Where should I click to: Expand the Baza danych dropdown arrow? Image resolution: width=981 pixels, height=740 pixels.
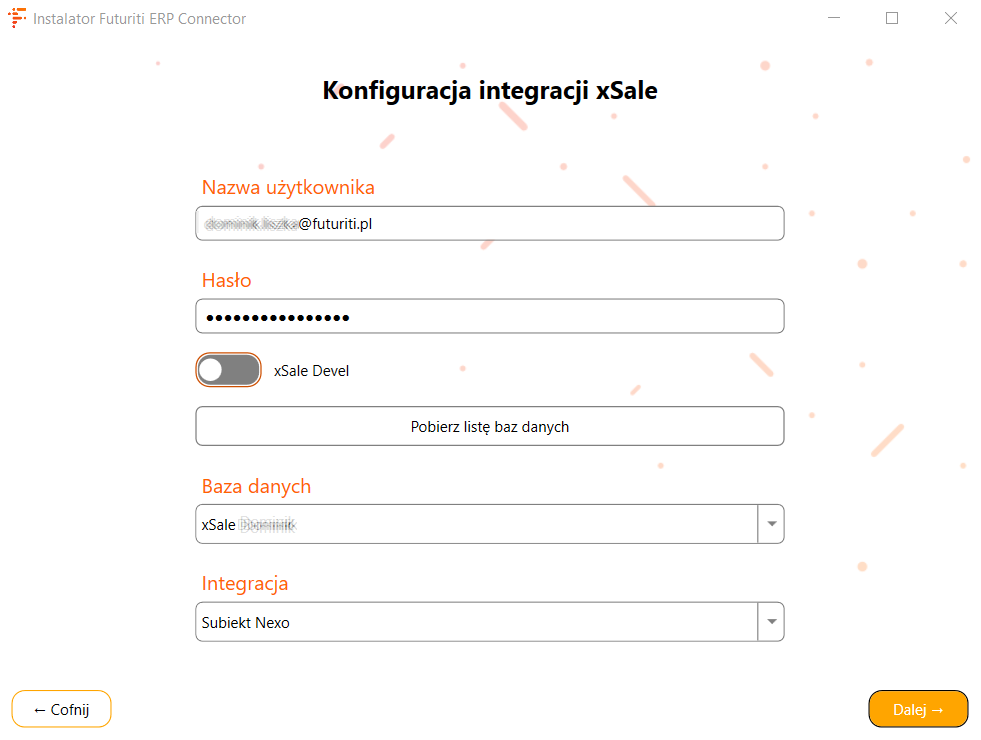(x=771, y=524)
